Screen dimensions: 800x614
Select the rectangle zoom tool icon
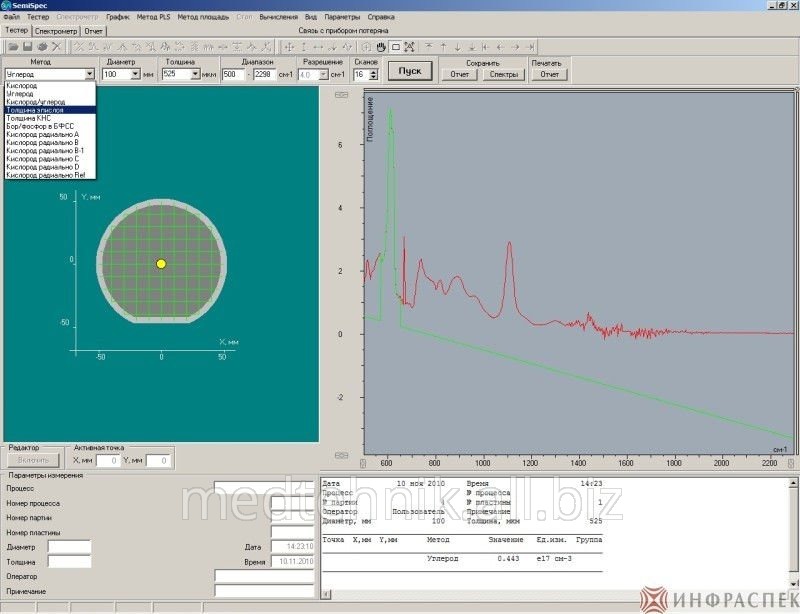[x=396, y=46]
